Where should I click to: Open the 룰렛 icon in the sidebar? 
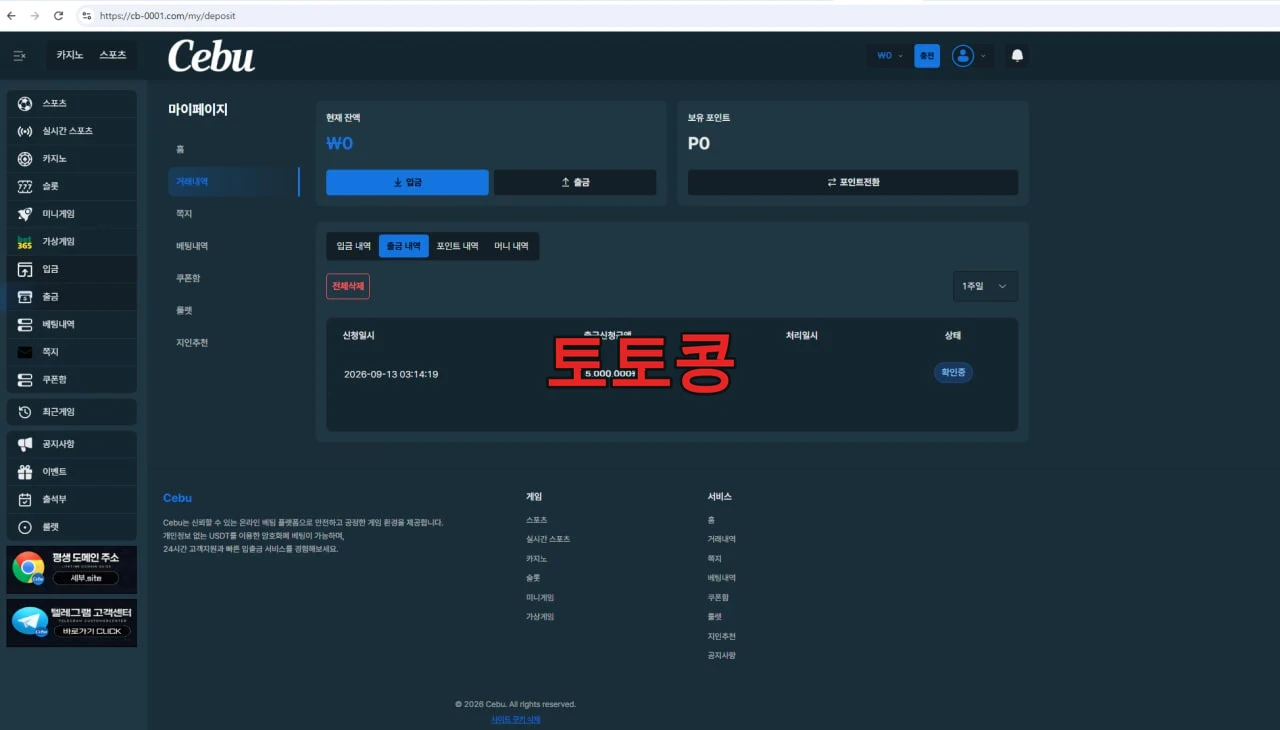click(x=25, y=527)
